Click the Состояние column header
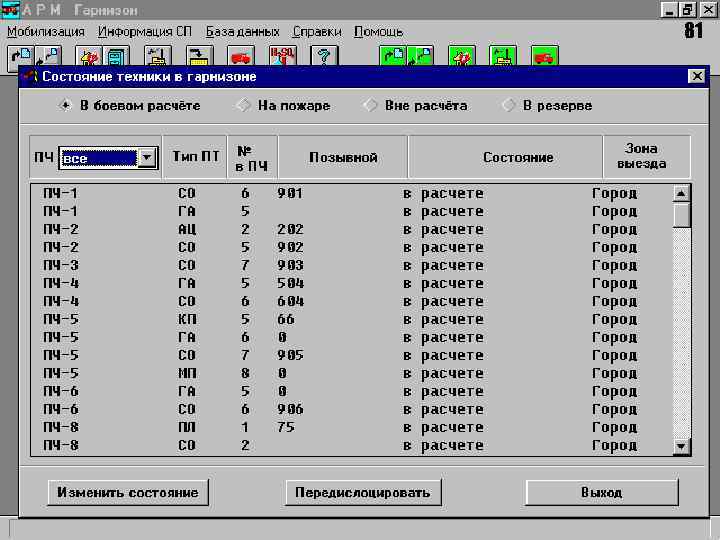720x540 pixels. pos(505,157)
